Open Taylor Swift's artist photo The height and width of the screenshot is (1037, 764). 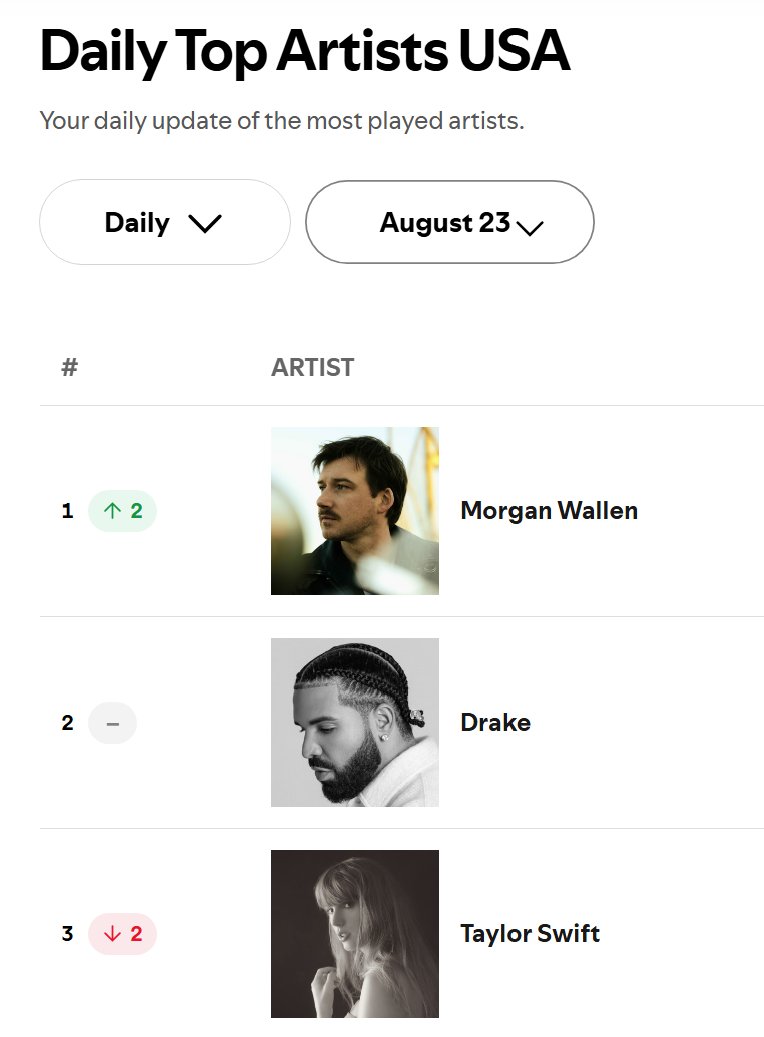[355, 933]
